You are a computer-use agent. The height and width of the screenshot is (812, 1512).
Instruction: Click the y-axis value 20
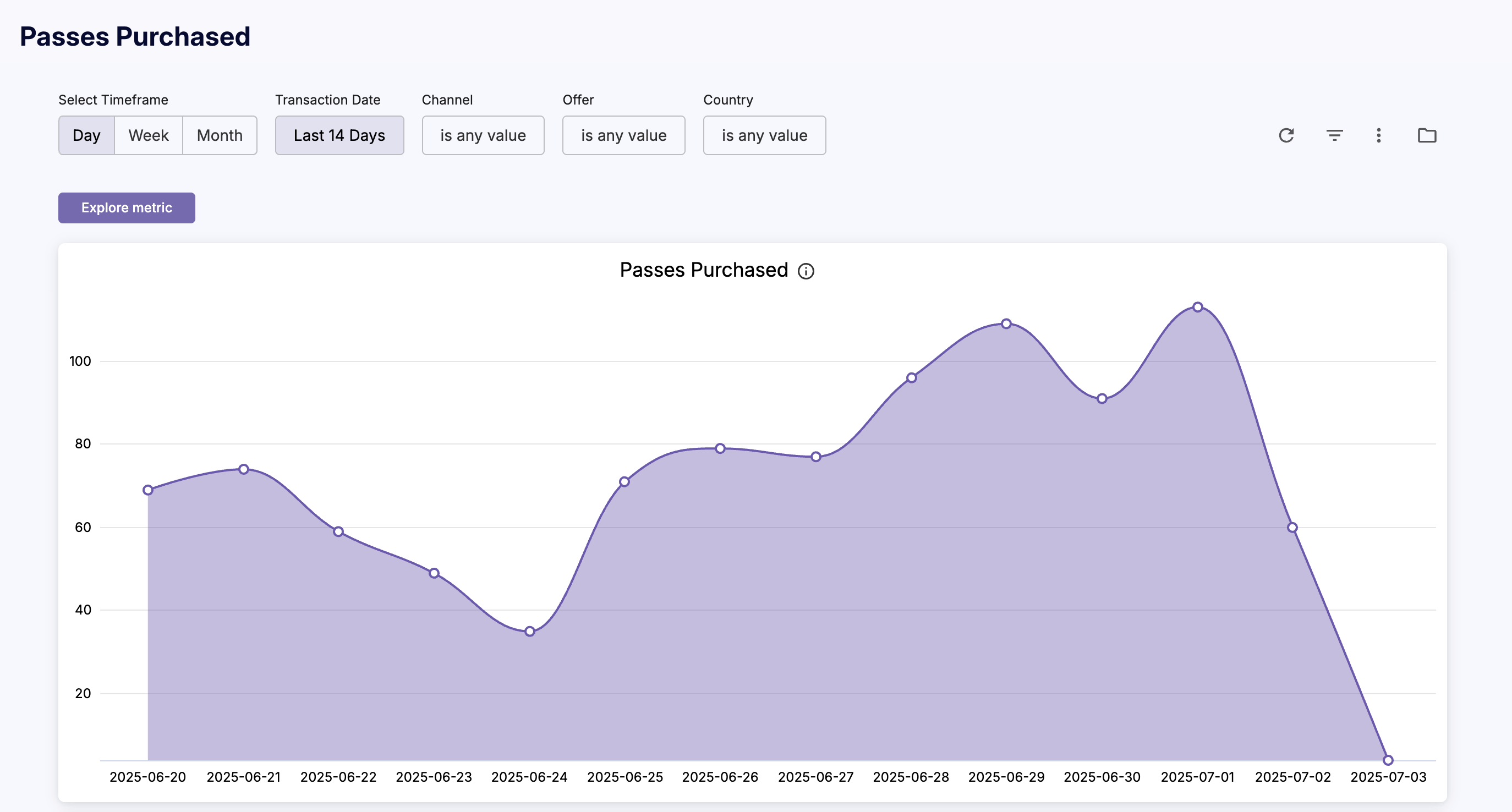(x=83, y=694)
